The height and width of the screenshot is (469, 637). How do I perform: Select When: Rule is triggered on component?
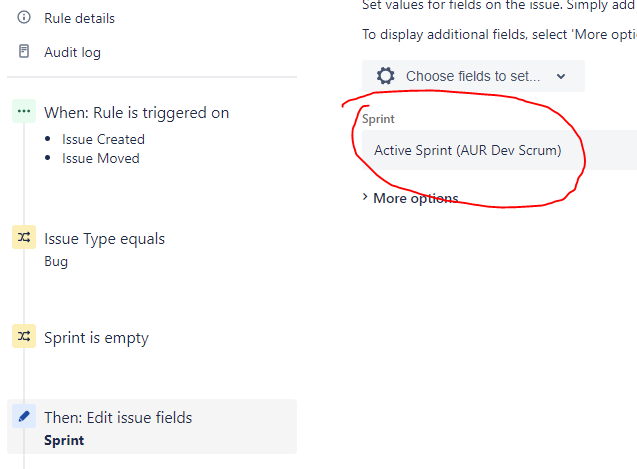point(136,113)
